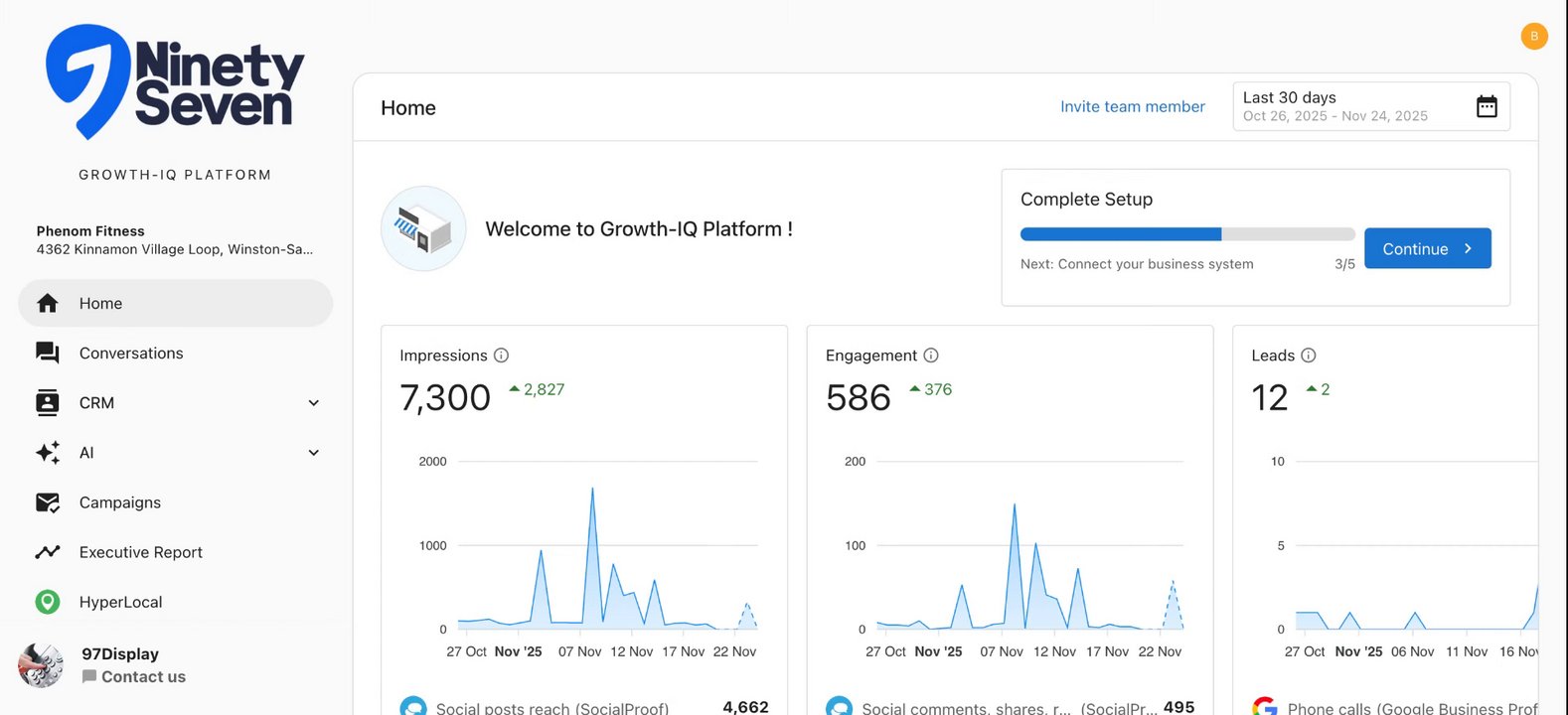
Task: Click the Invite team member link
Action: coord(1133,106)
